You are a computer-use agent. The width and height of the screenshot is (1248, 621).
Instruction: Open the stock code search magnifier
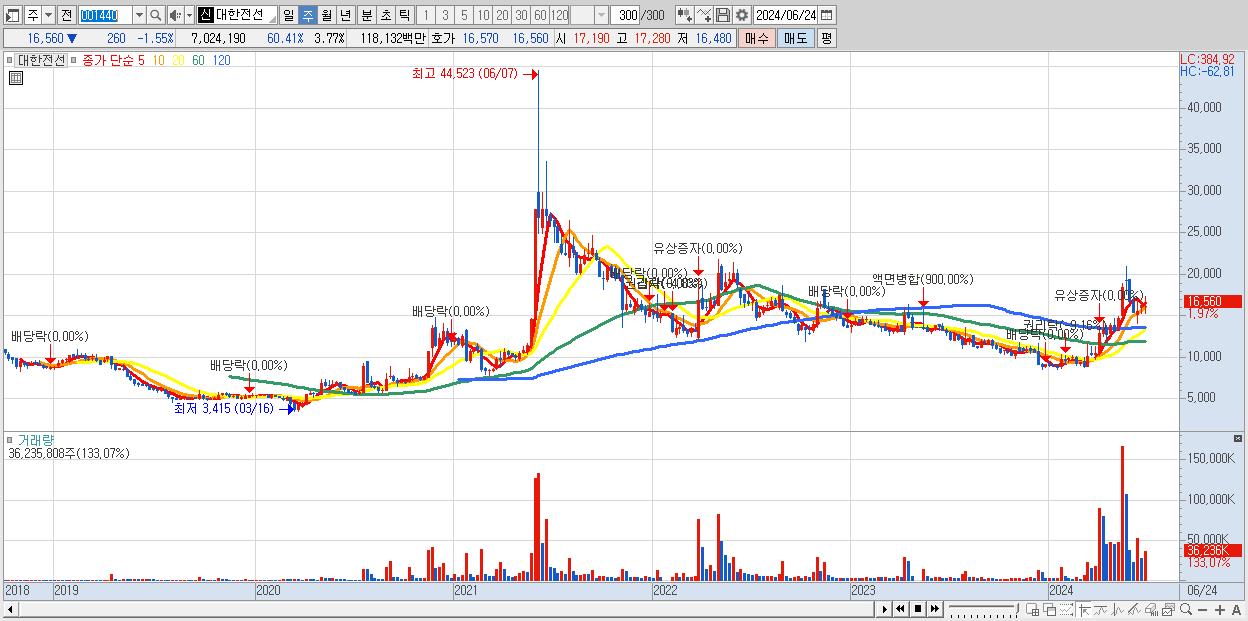155,15
